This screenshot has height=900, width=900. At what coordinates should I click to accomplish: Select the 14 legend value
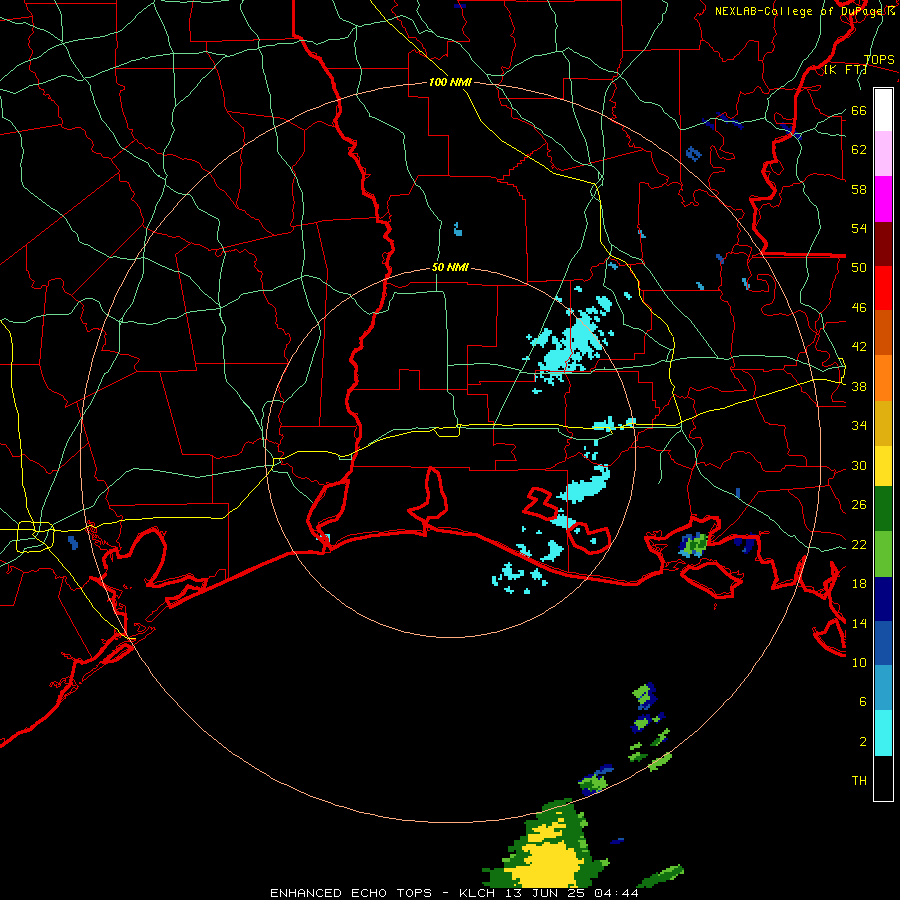(x=859, y=623)
